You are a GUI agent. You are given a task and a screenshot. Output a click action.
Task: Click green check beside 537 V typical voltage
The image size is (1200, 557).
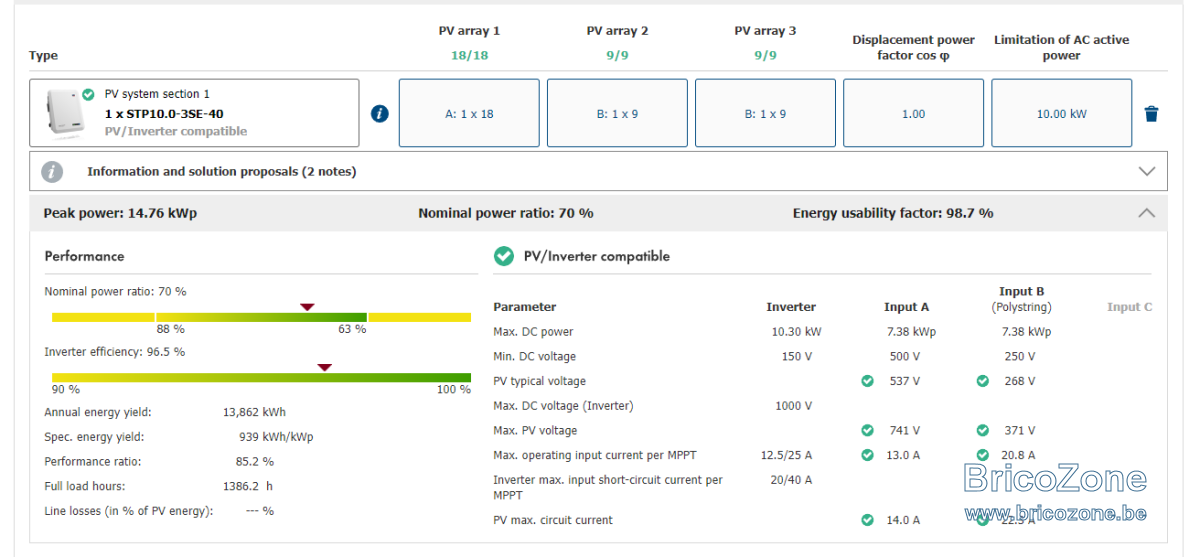tap(867, 381)
